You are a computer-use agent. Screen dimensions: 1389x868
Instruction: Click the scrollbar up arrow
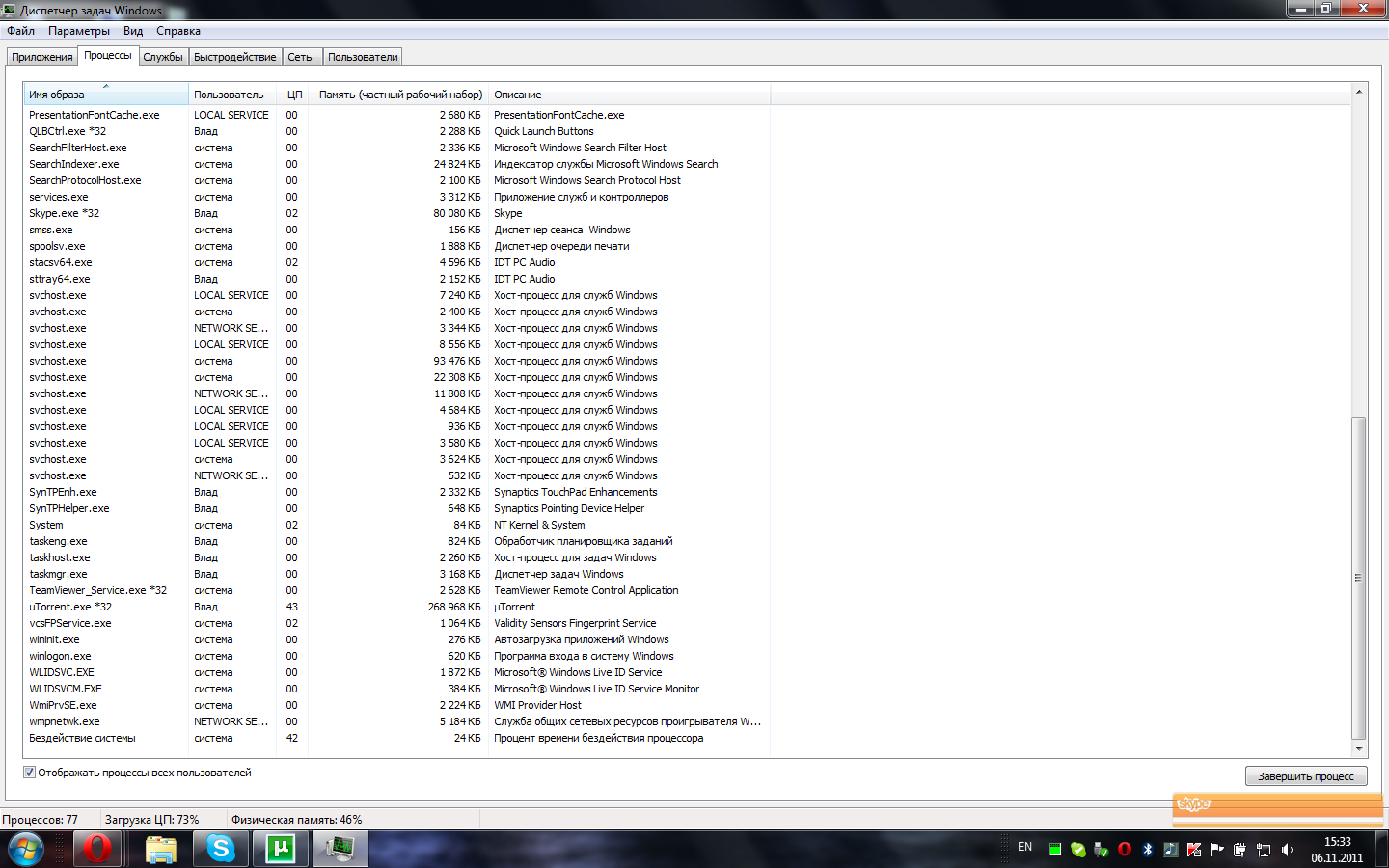(x=1359, y=92)
